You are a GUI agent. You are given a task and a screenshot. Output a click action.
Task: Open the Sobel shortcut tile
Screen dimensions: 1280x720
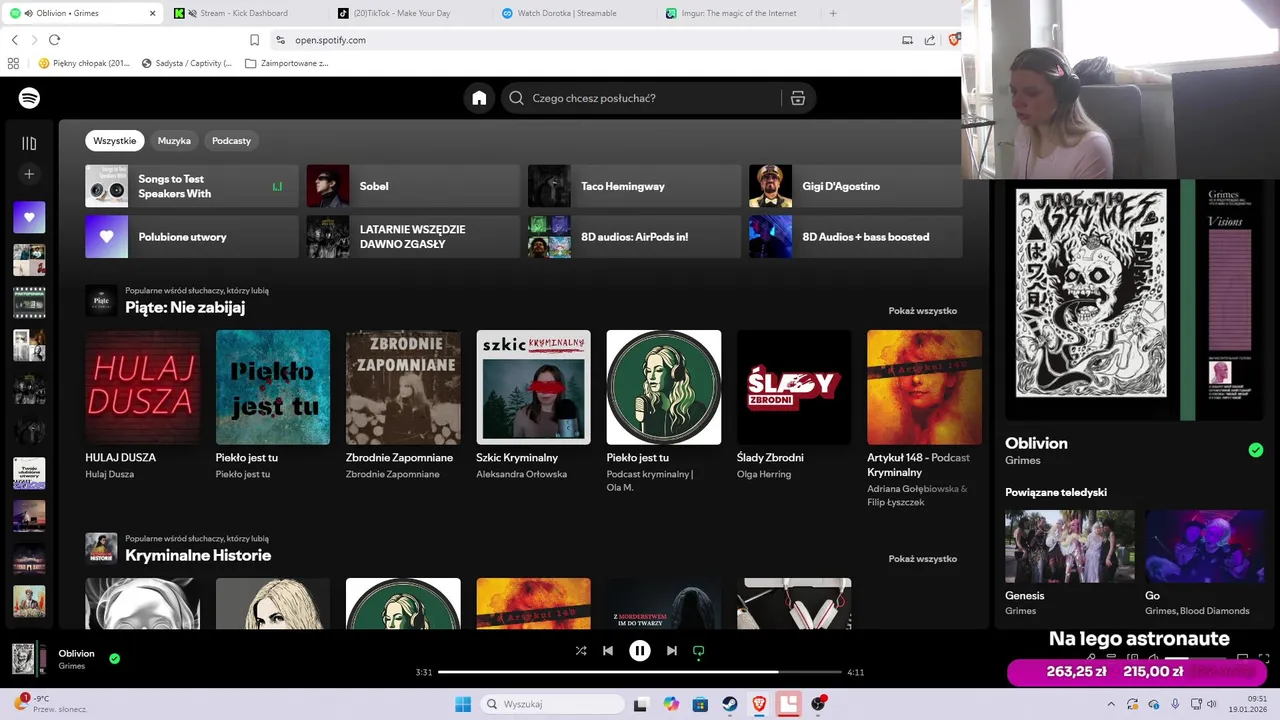413,186
